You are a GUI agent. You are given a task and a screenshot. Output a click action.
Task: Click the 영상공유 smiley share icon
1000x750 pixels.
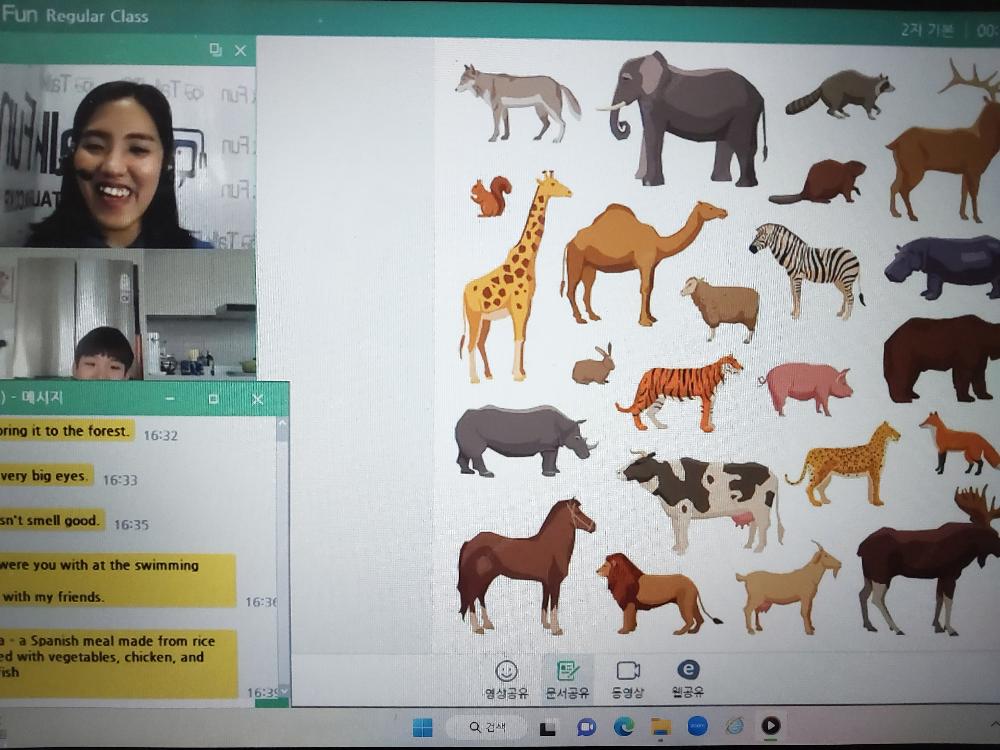click(507, 679)
